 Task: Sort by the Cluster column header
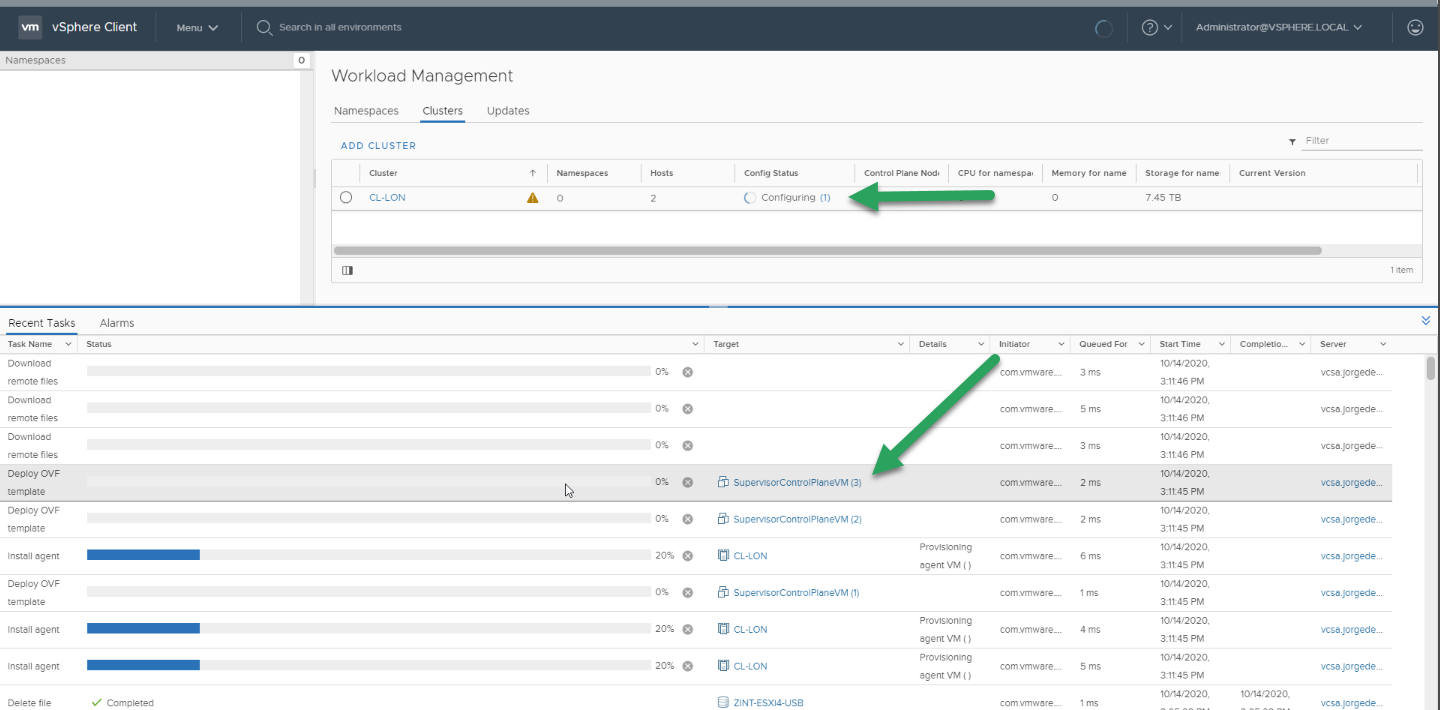click(383, 173)
